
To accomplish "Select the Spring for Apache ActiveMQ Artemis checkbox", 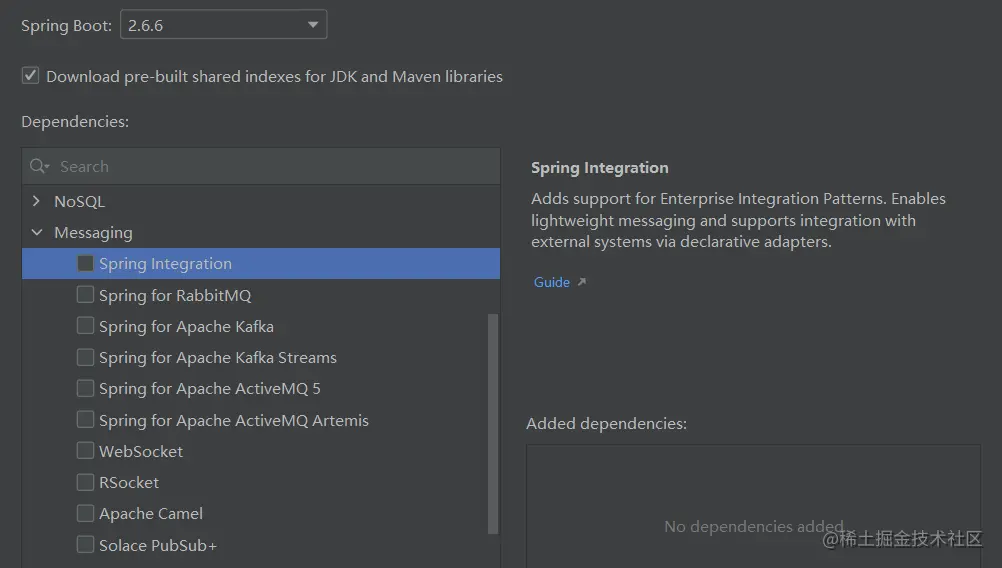I will click(x=85, y=420).
